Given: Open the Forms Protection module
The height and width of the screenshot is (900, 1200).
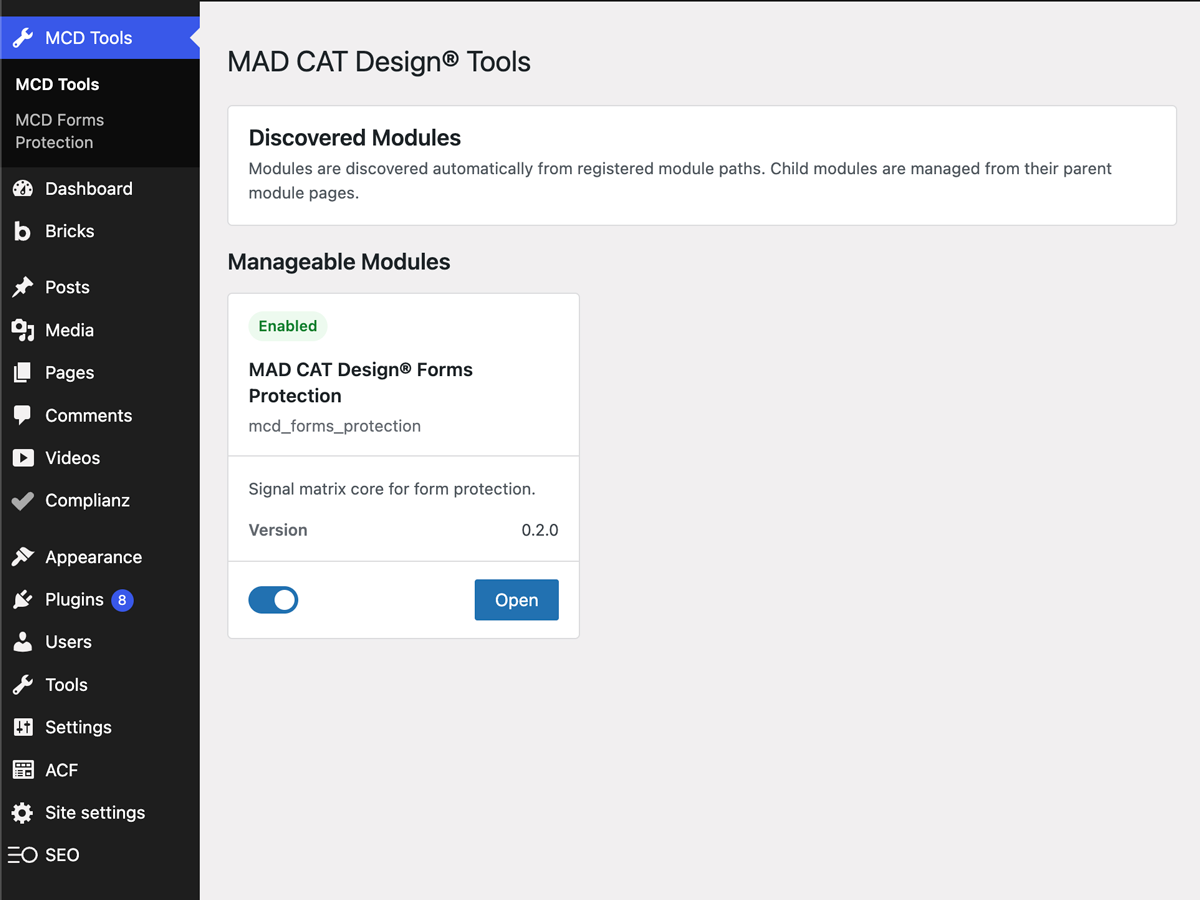Looking at the screenshot, I should (517, 600).
